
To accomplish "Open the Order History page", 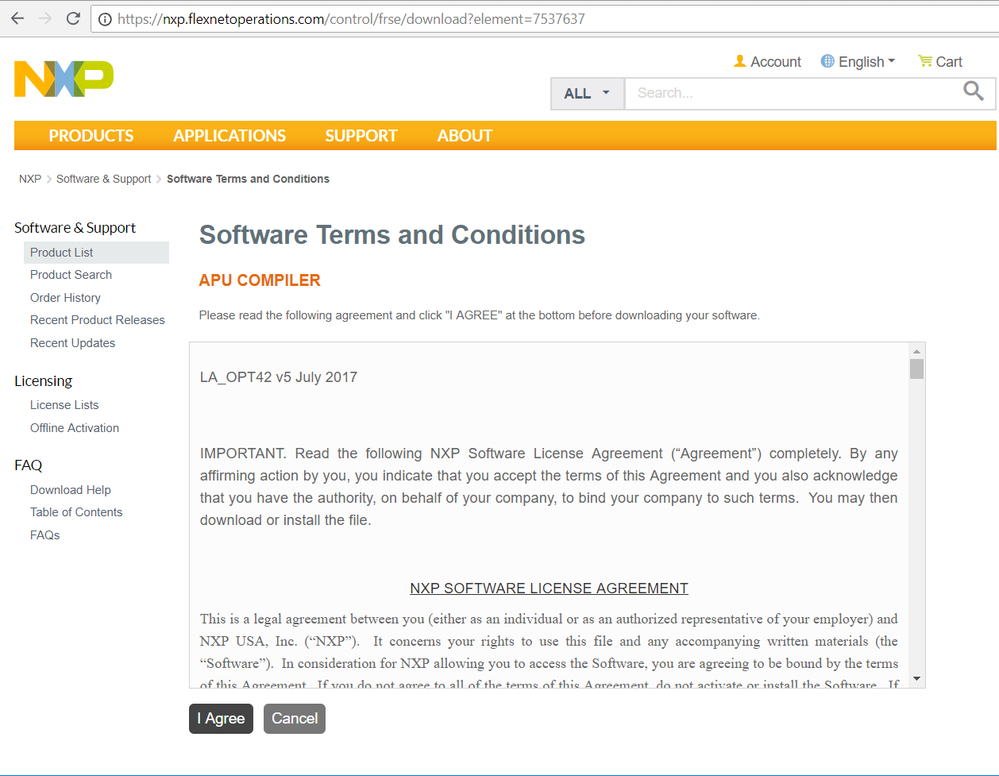I will coord(65,297).
